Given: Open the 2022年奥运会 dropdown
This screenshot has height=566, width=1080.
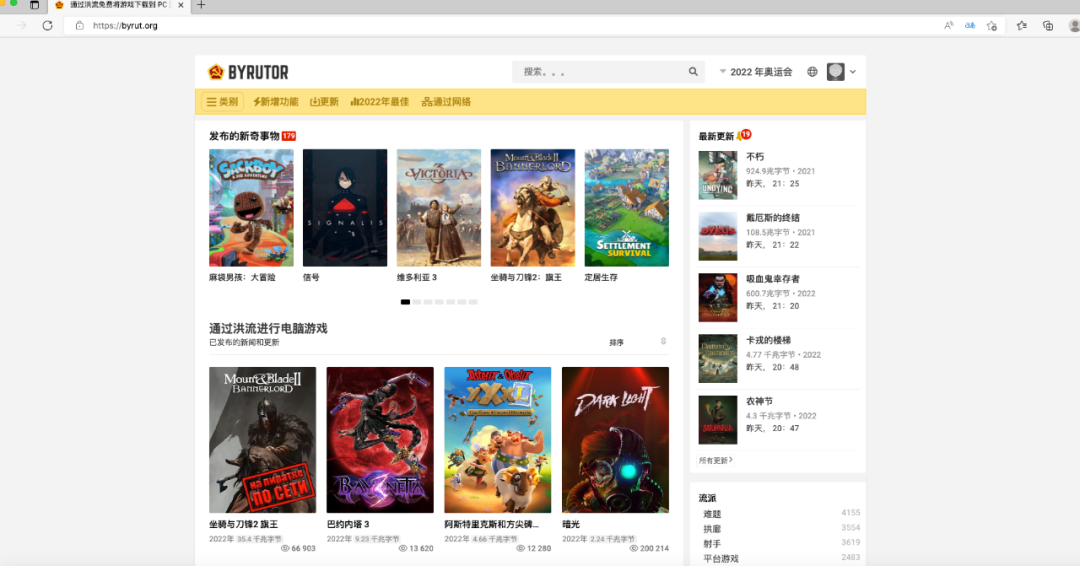Looking at the screenshot, I should pos(756,72).
